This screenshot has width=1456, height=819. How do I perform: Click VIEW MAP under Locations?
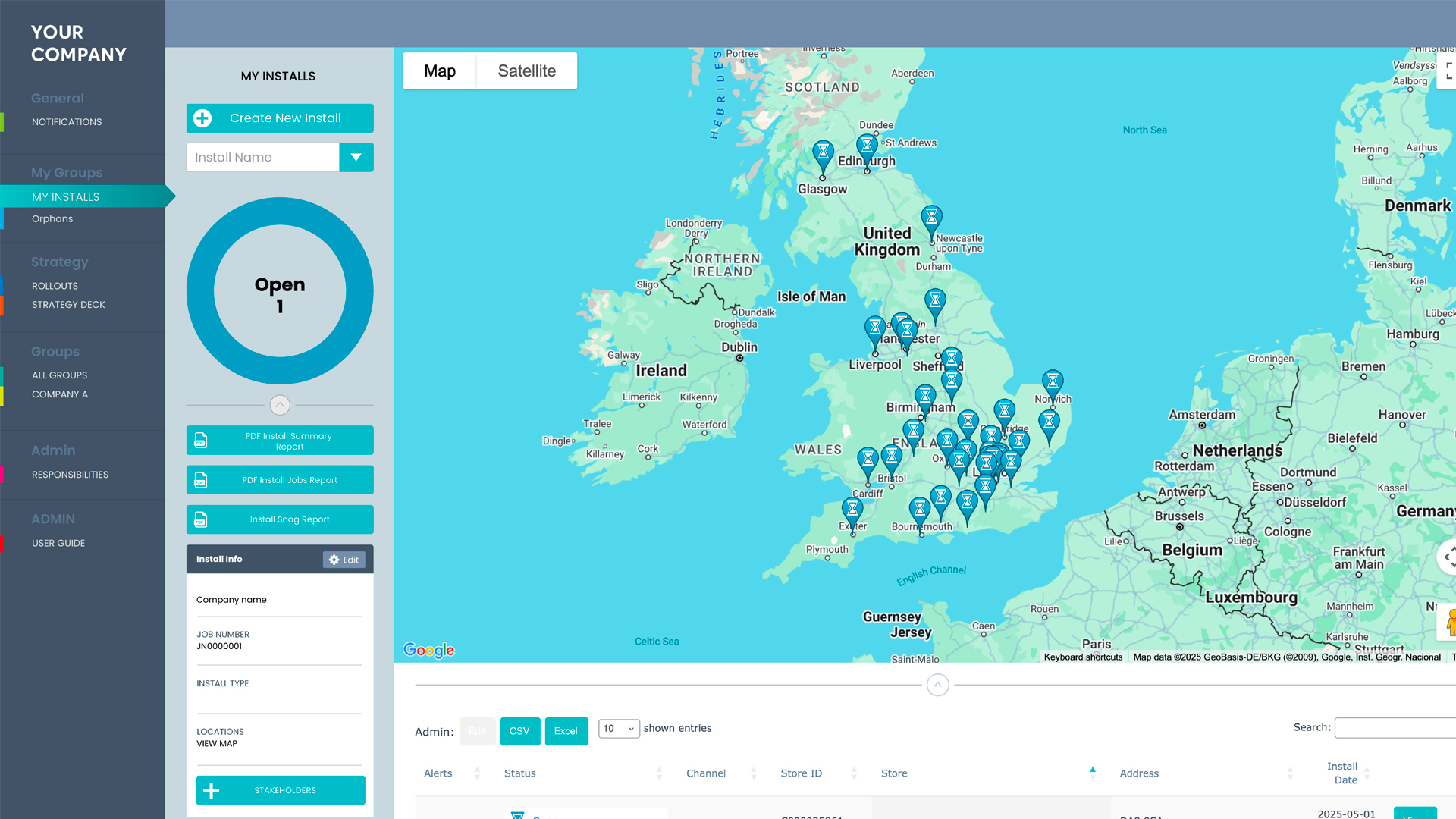[x=217, y=744]
